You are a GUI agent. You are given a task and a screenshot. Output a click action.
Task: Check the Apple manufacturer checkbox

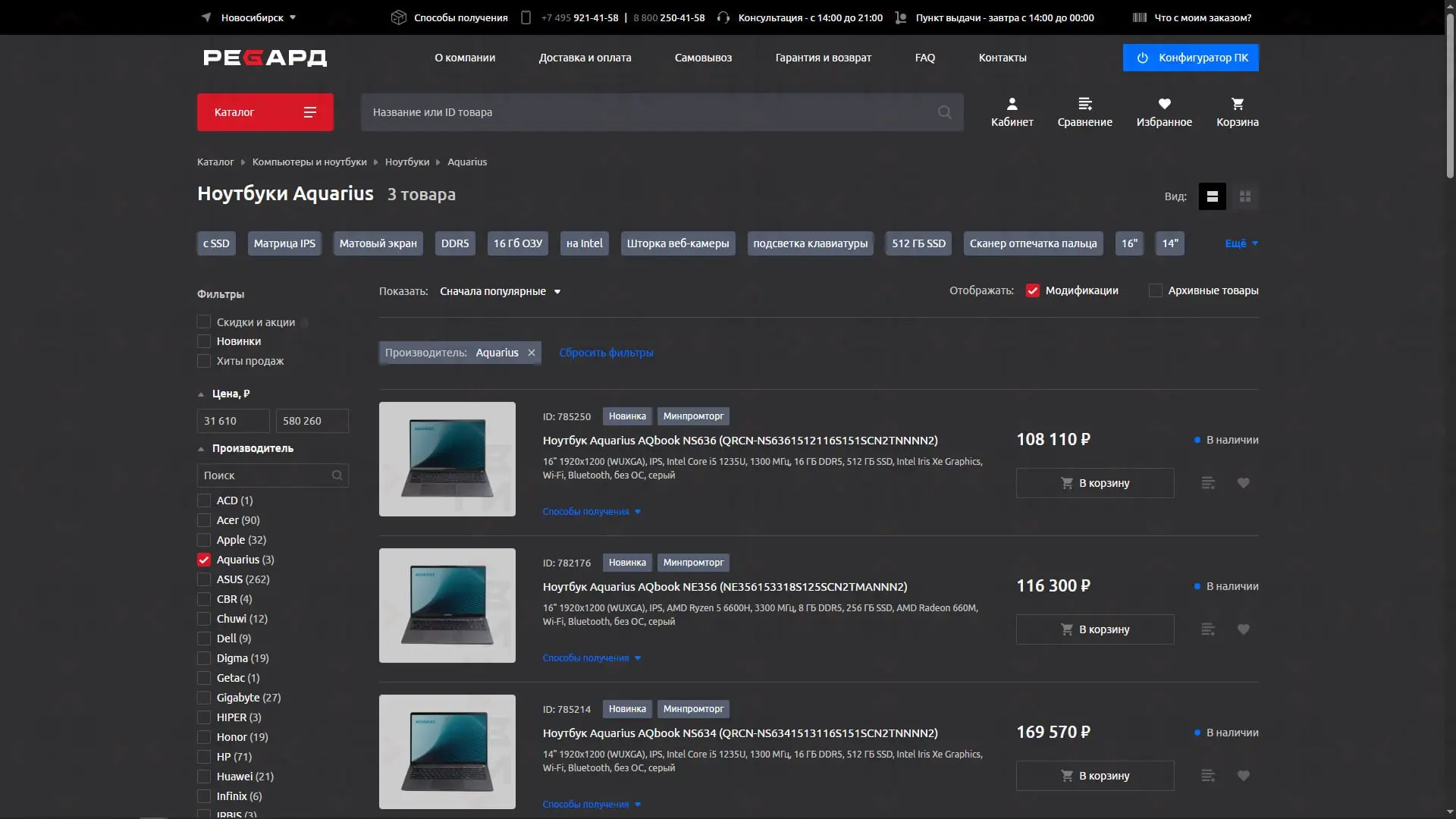click(x=203, y=540)
